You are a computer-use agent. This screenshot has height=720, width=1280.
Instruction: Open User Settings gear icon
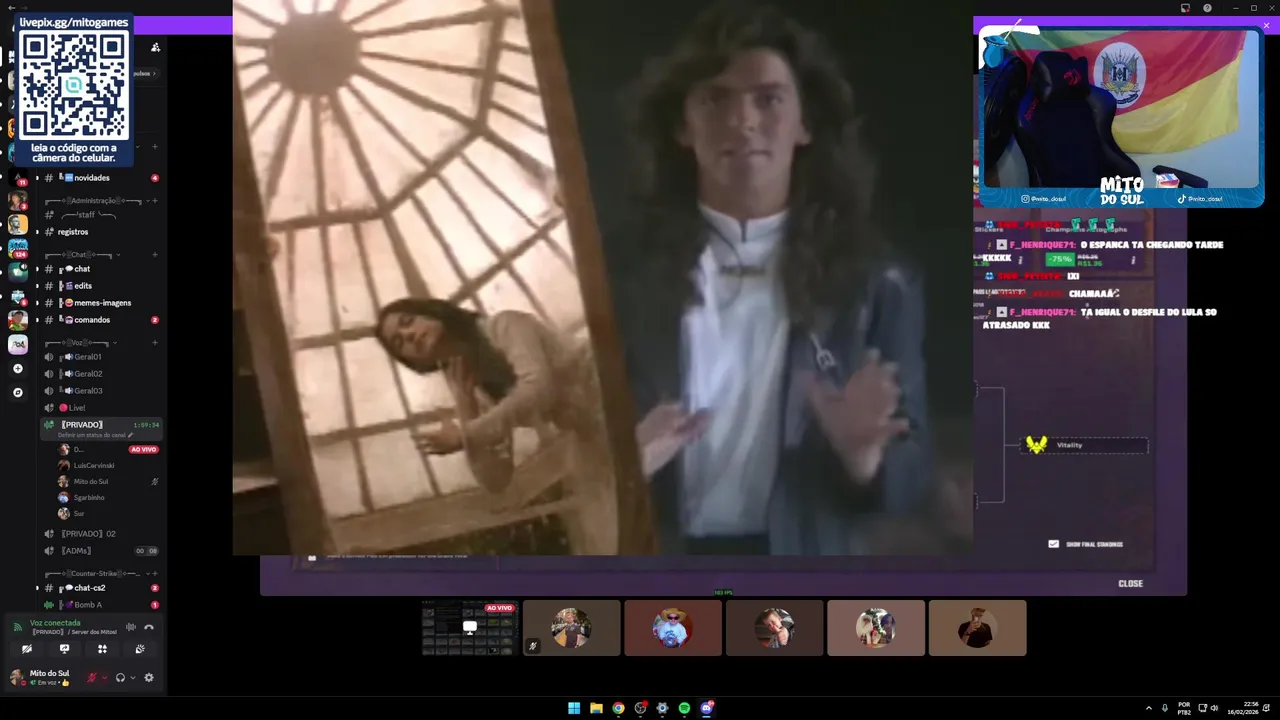(x=149, y=678)
